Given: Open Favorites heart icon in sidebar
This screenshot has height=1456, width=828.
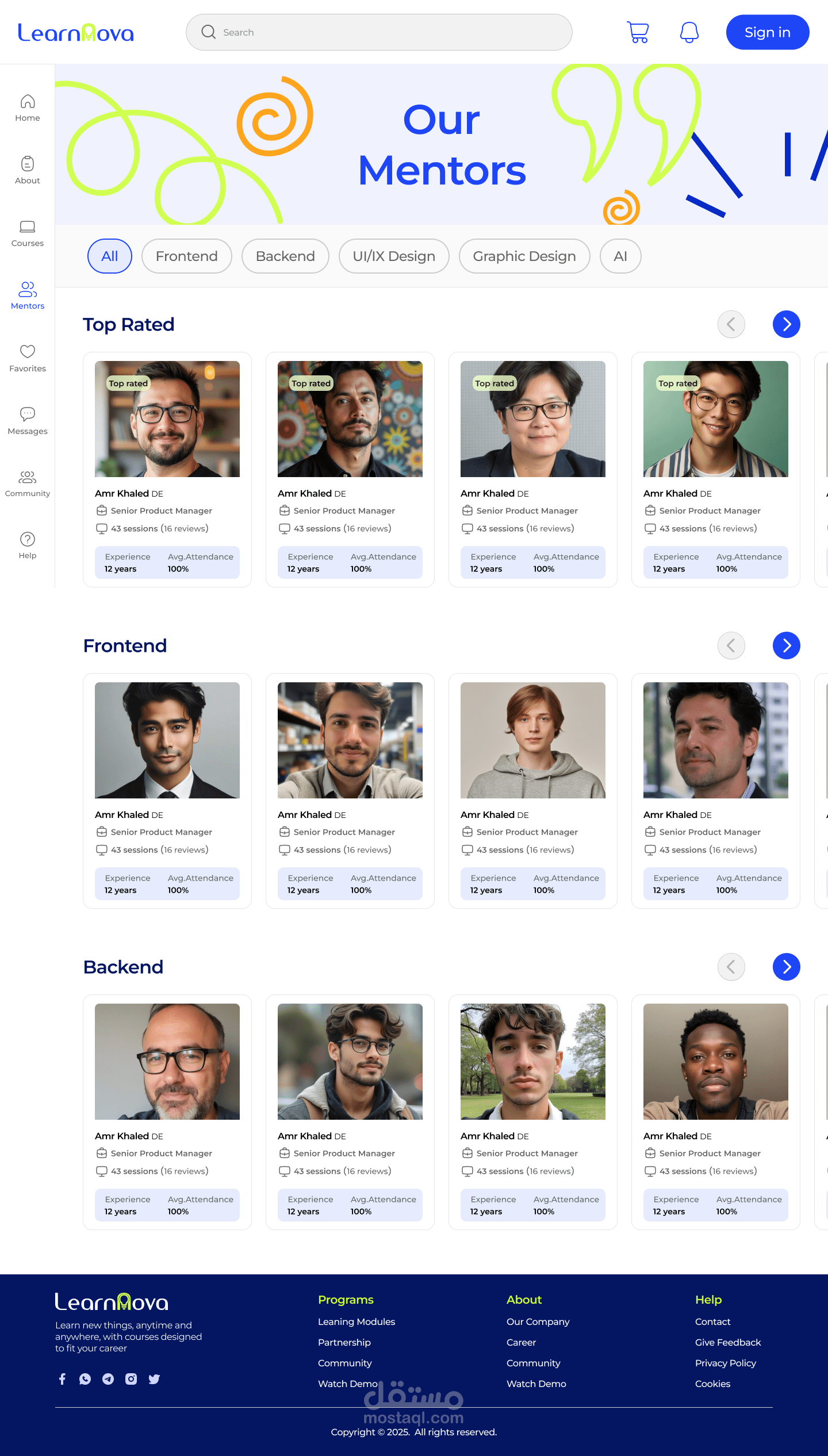Looking at the screenshot, I should point(28,351).
